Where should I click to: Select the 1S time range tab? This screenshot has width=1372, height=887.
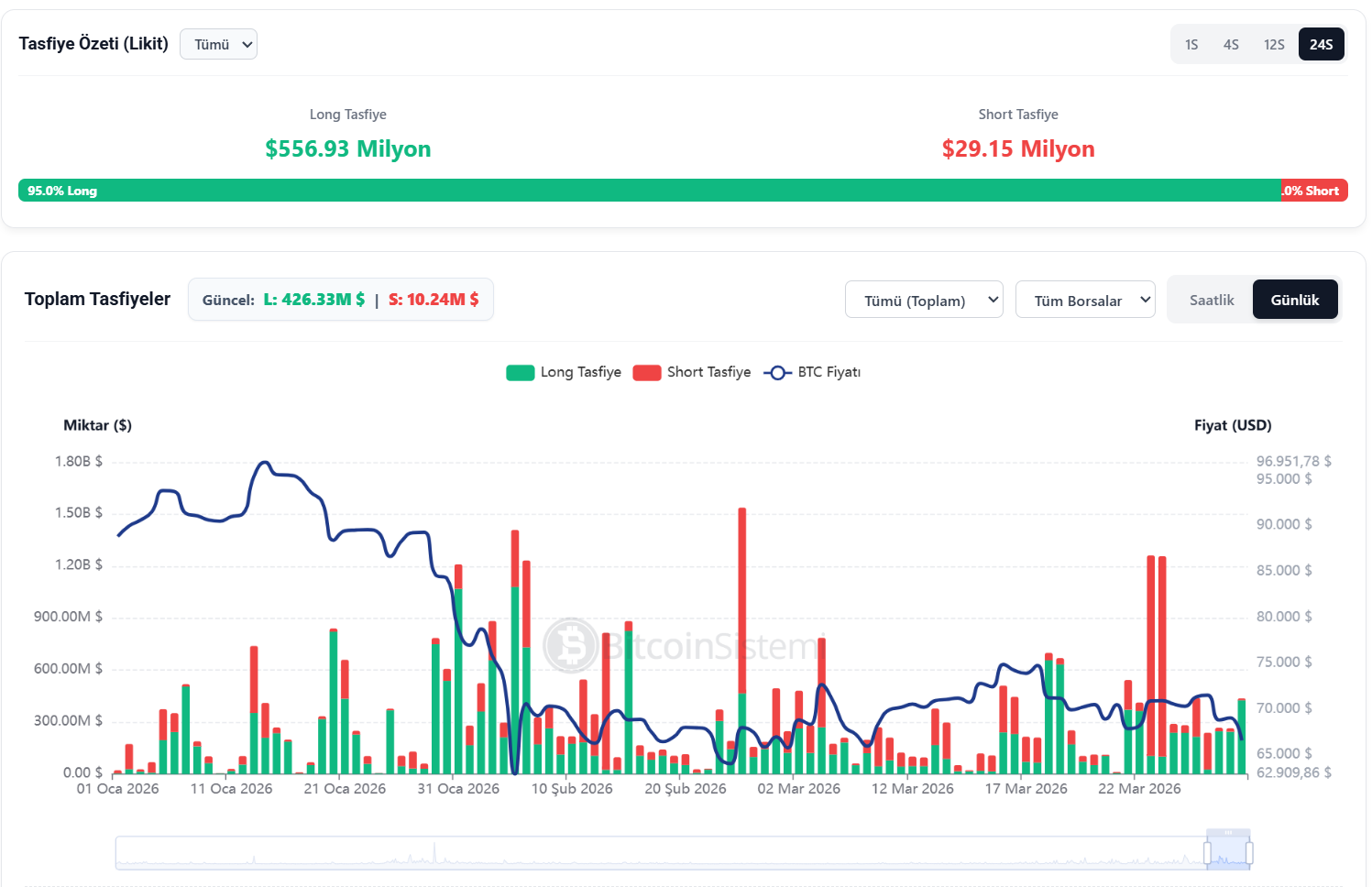[1191, 45]
